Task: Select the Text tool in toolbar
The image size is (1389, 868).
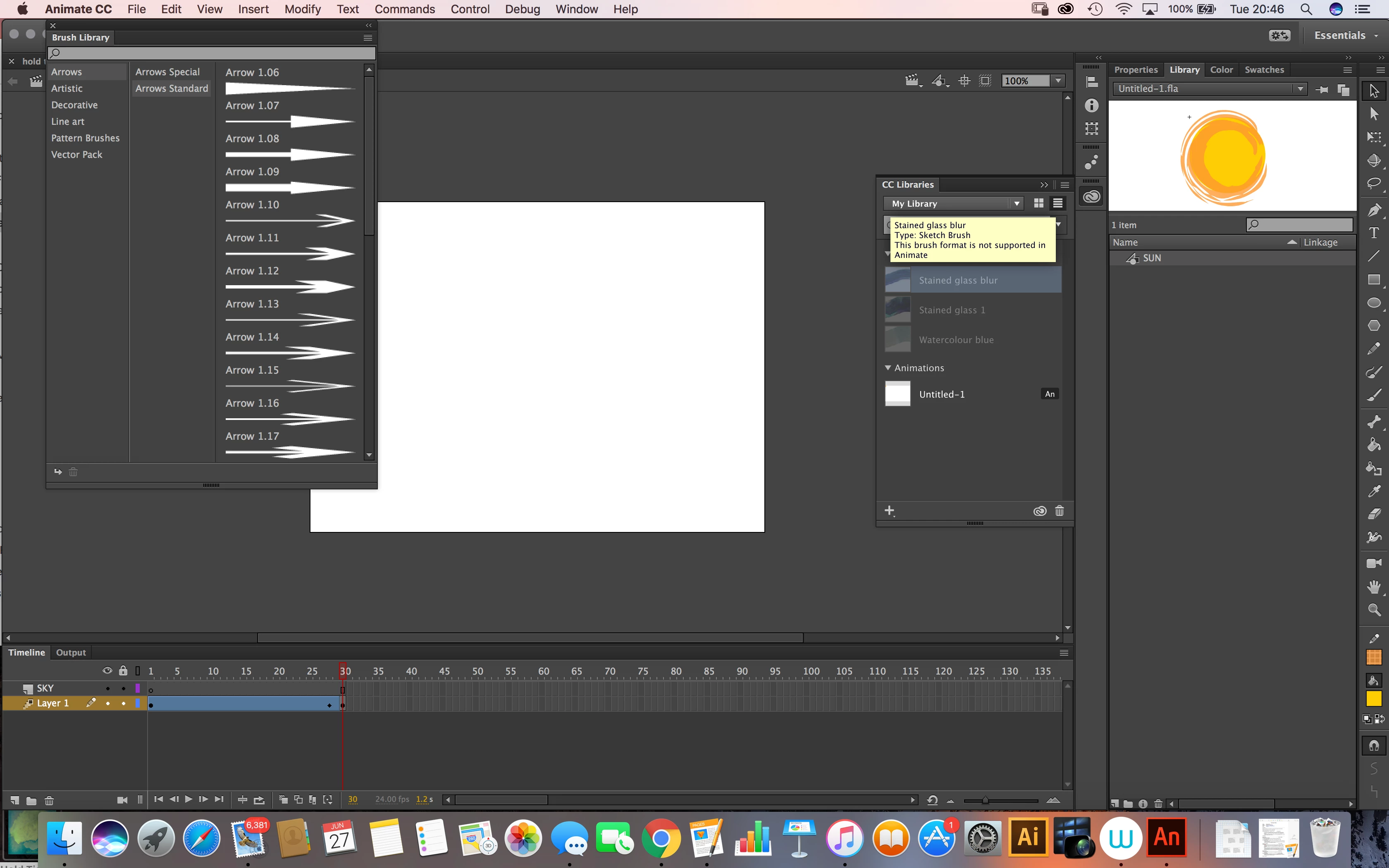Action: pyautogui.click(x=1374, y=233)
